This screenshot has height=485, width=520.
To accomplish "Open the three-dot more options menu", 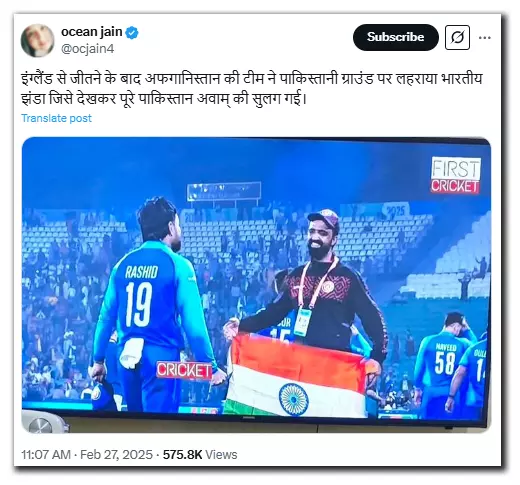I will [484, 38].
